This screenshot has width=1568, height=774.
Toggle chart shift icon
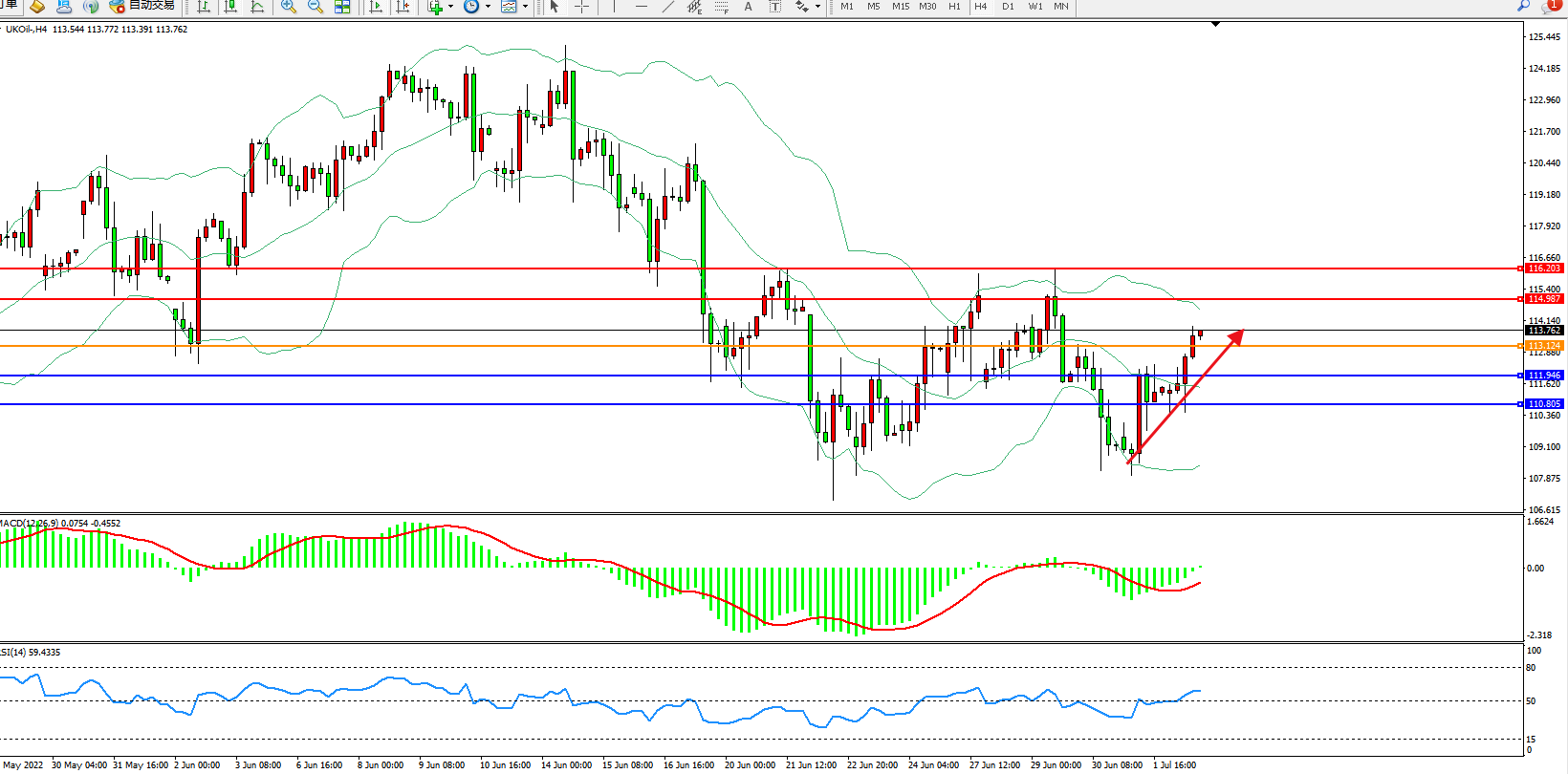pyautogui.click(x=403, y=7)
